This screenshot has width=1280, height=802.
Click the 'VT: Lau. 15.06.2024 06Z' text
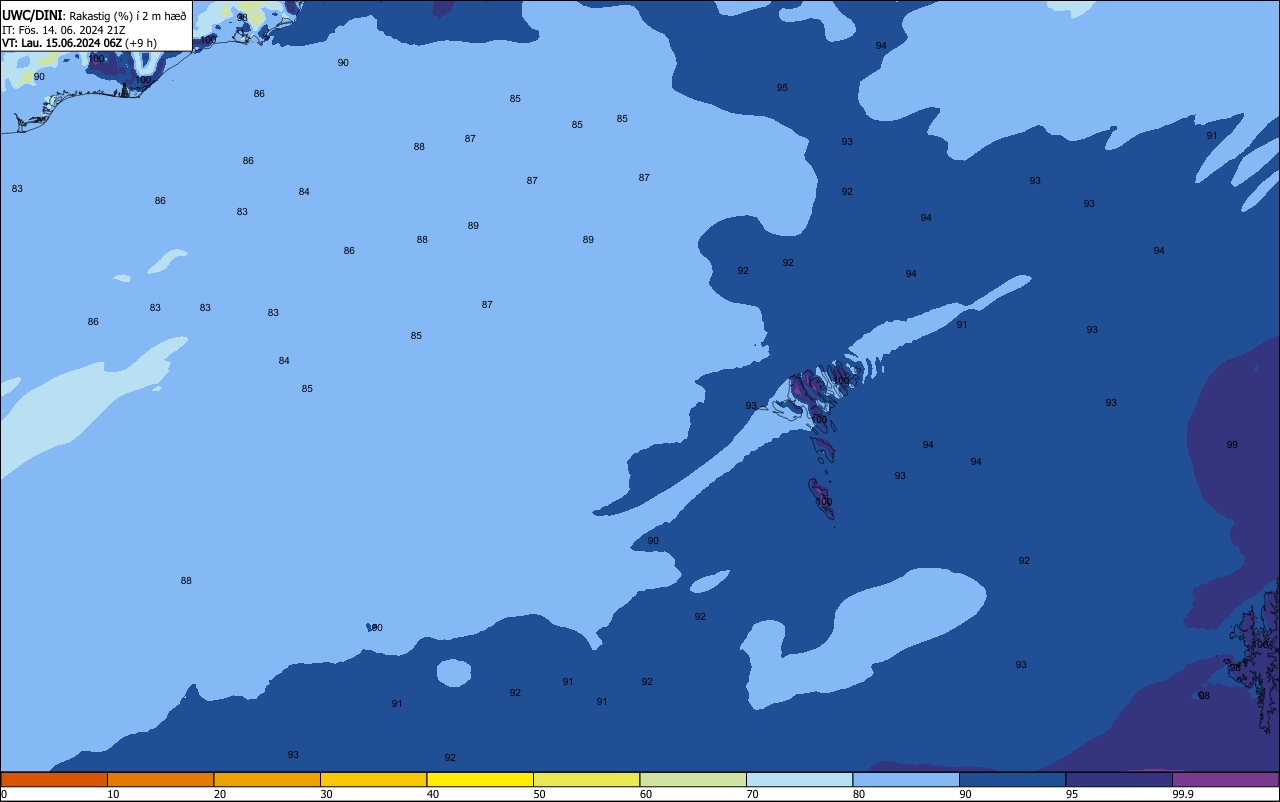tap(62, 43)
